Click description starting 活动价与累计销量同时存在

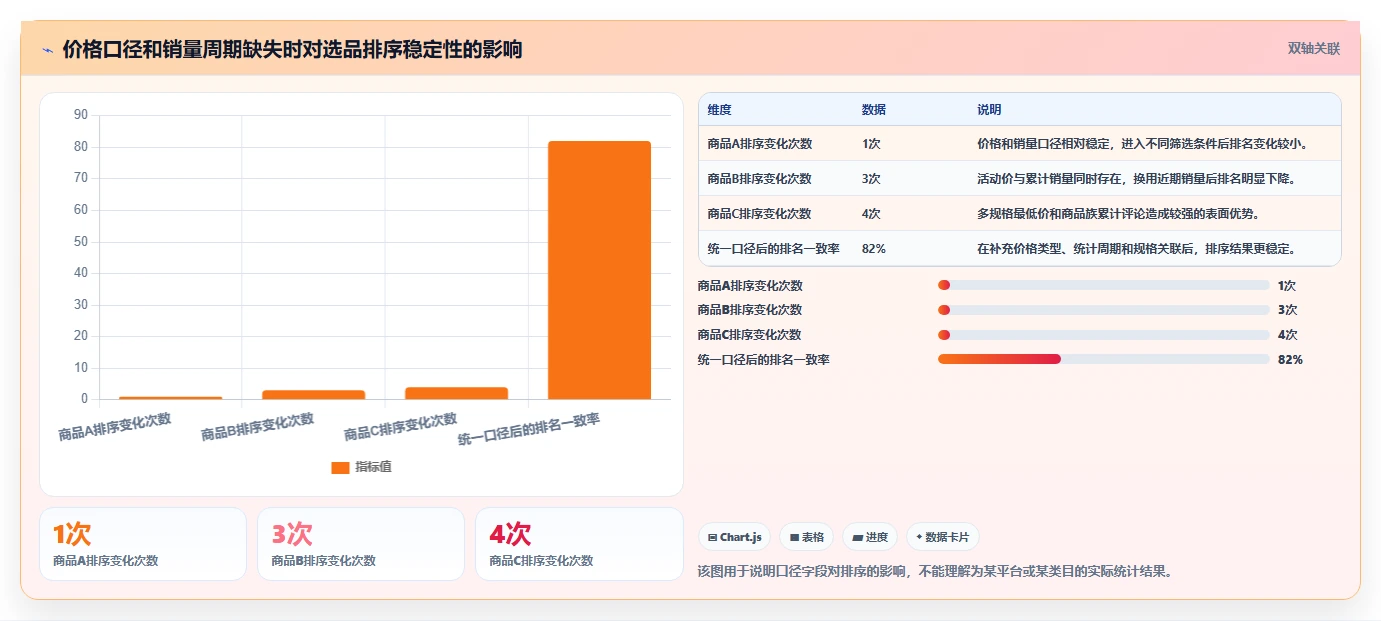1136,179
